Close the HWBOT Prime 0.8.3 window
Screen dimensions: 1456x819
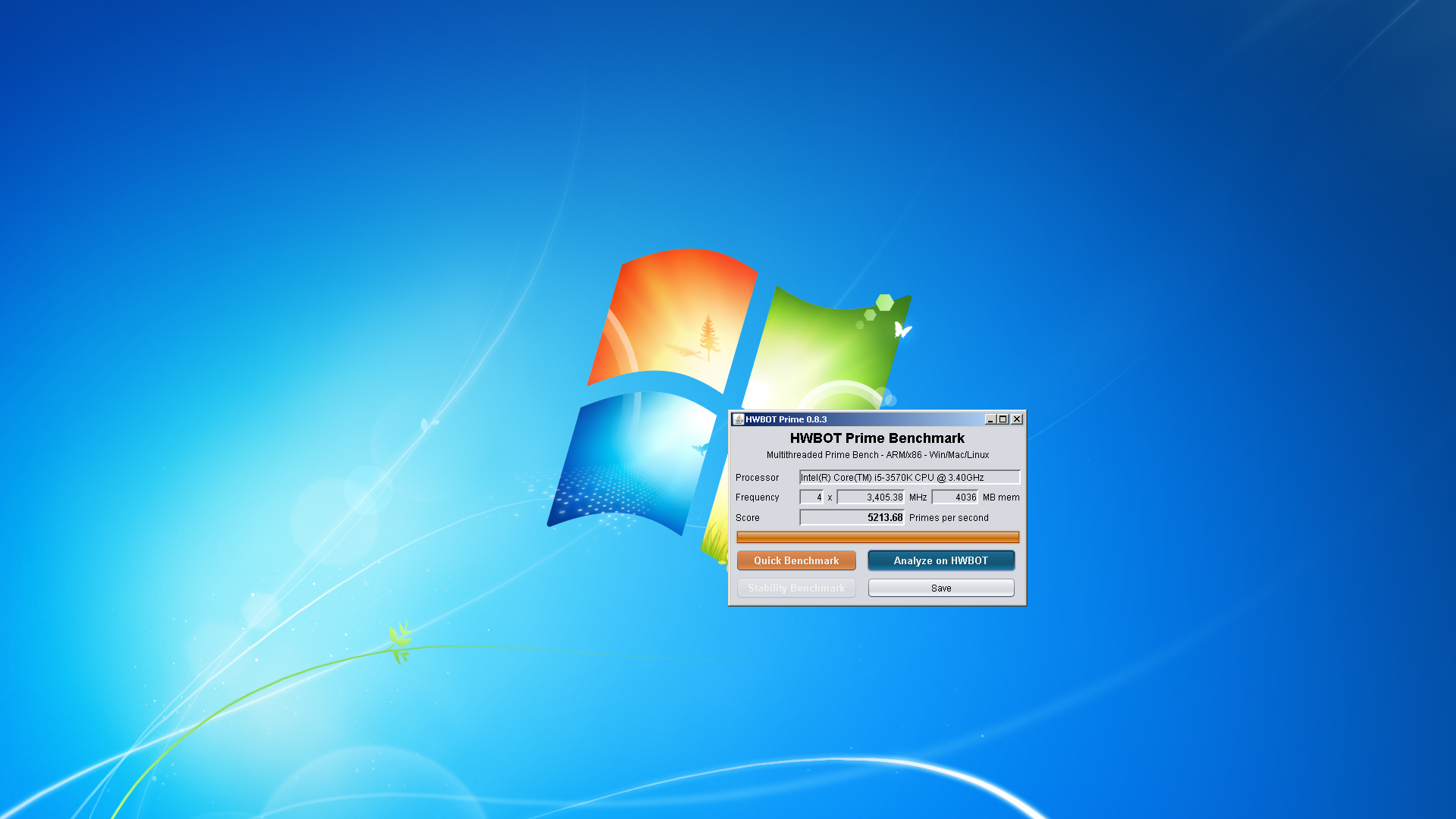[1017, 419]
